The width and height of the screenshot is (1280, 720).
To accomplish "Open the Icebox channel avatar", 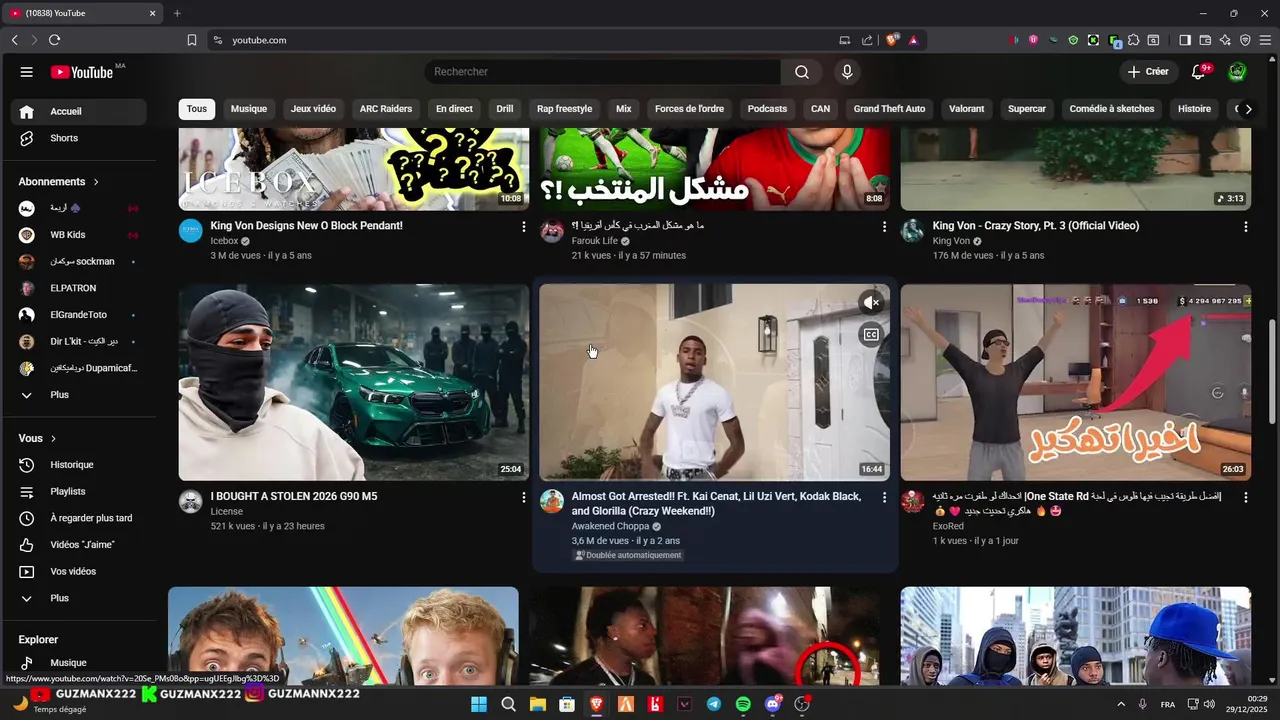I will (190, 231).
